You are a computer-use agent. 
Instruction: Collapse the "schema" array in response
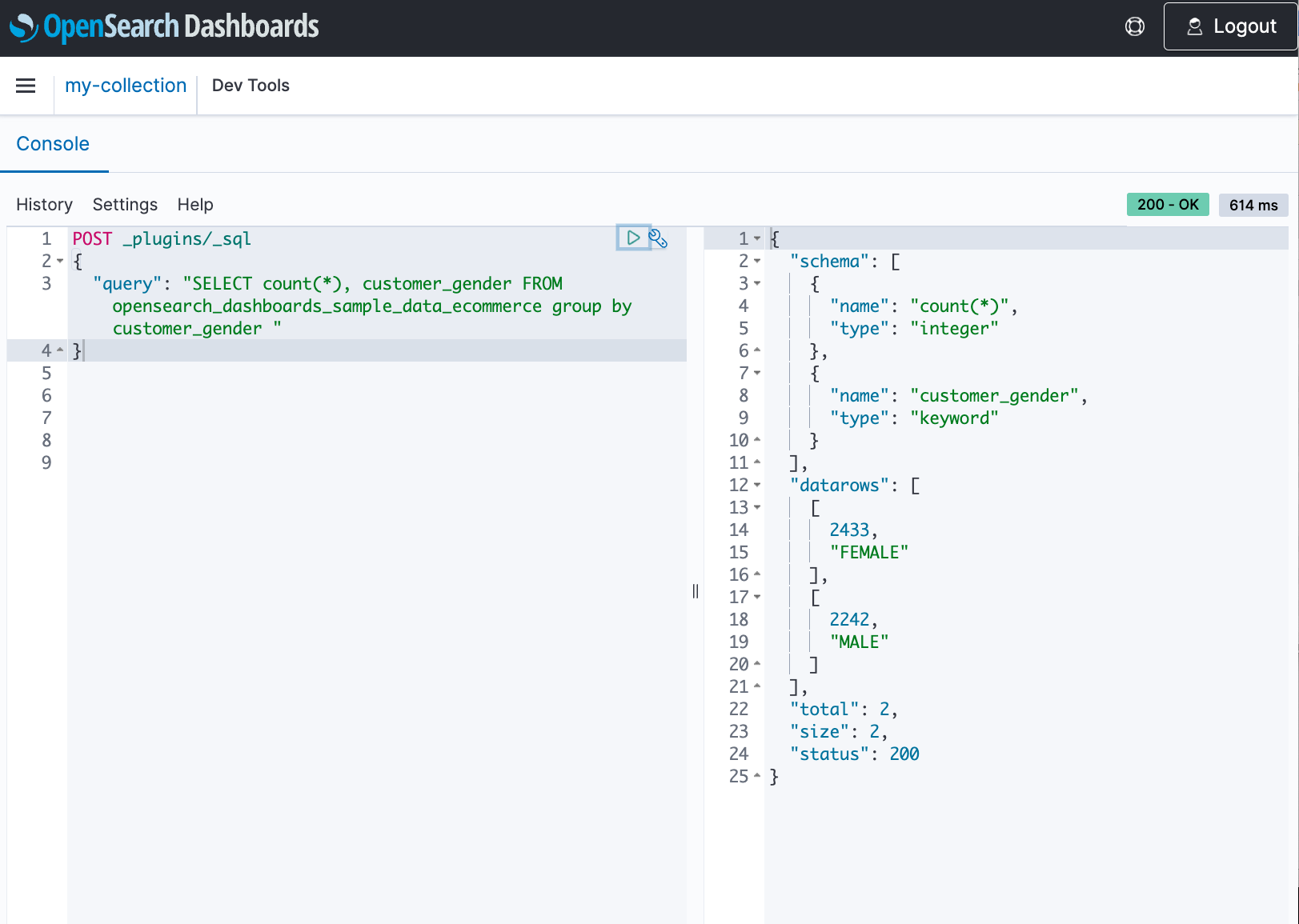click(x=757, y=261)
